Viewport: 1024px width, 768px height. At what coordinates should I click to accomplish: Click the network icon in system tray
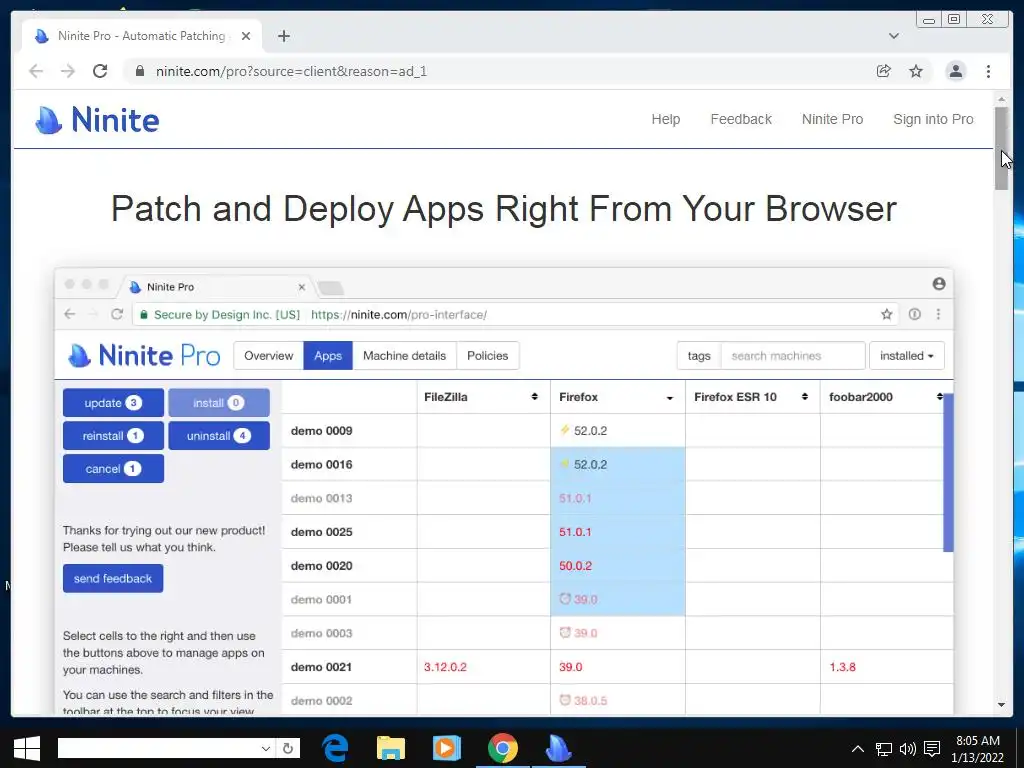pyautogui.click(x=884, y=749)
